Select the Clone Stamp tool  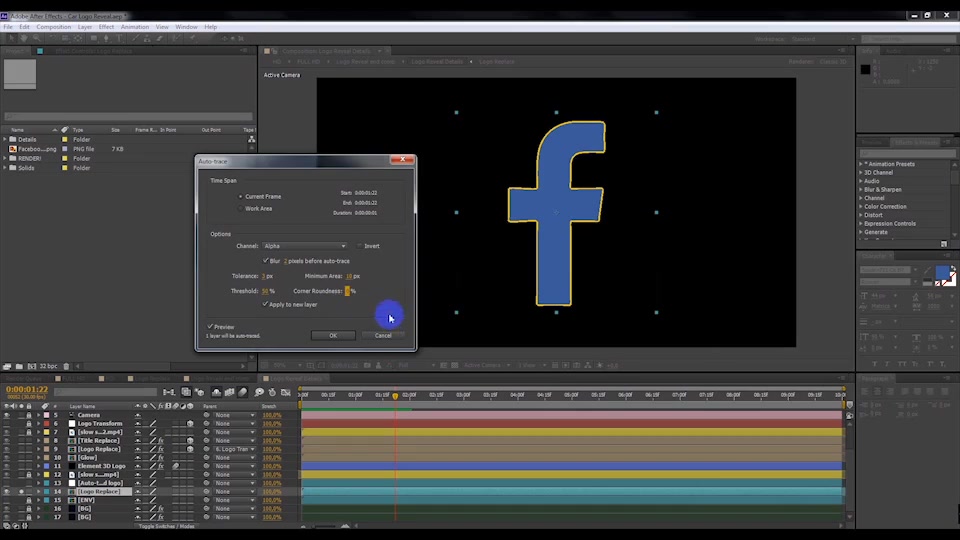pyautogui.click(x=147, y=38)
